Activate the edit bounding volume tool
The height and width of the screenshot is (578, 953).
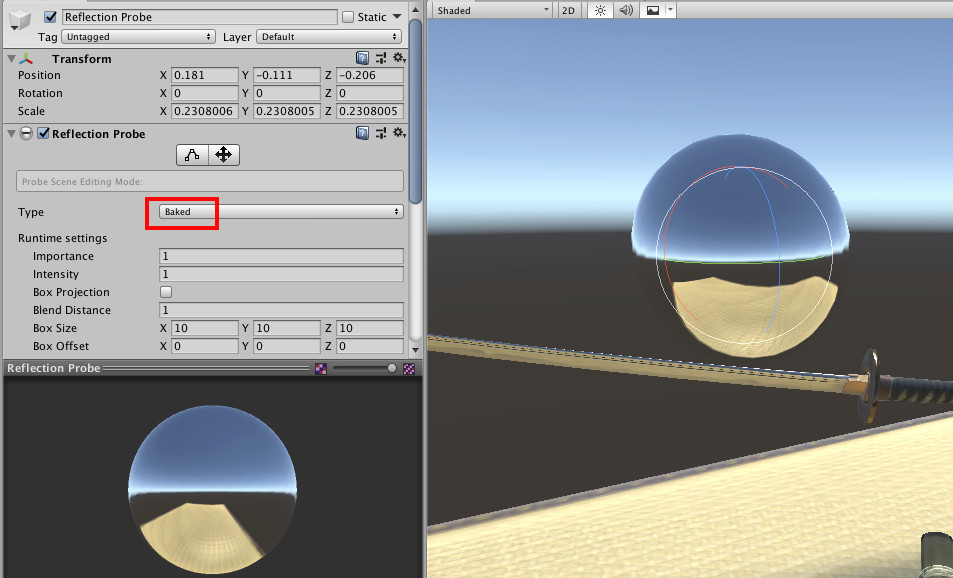tap(192, 155)
